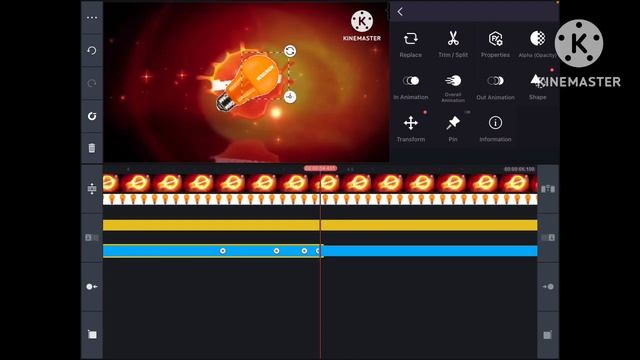Tap the redo arrow icon
Screen dimensions: 640x360
click(92, 83)
